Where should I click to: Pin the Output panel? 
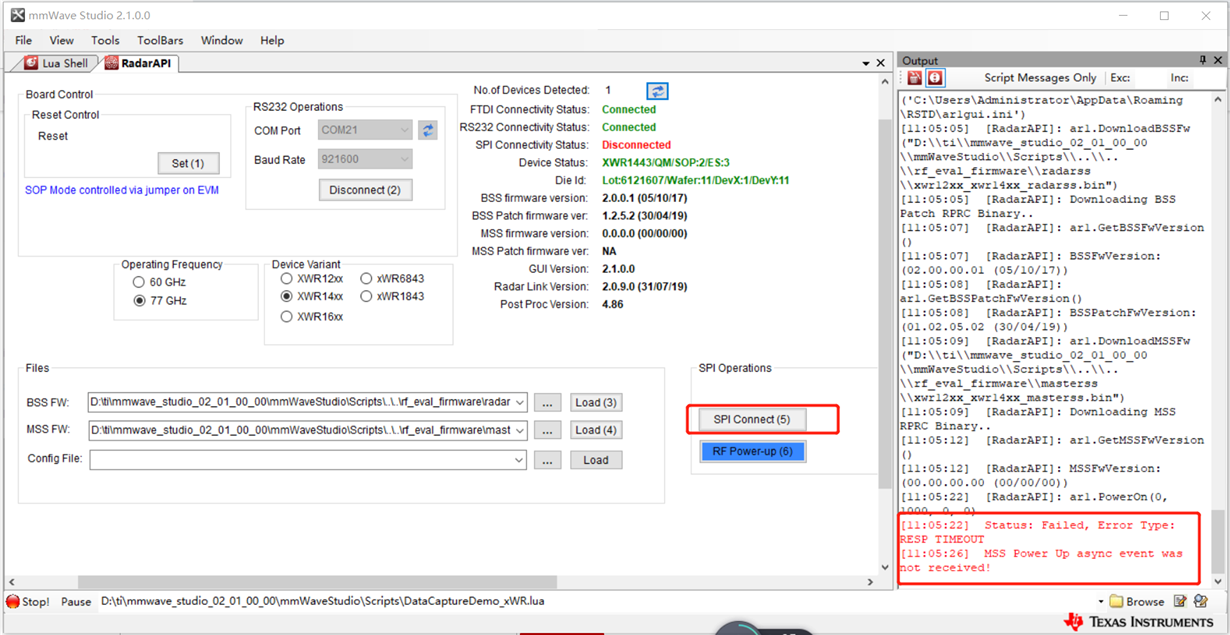tap(1203, 60)
